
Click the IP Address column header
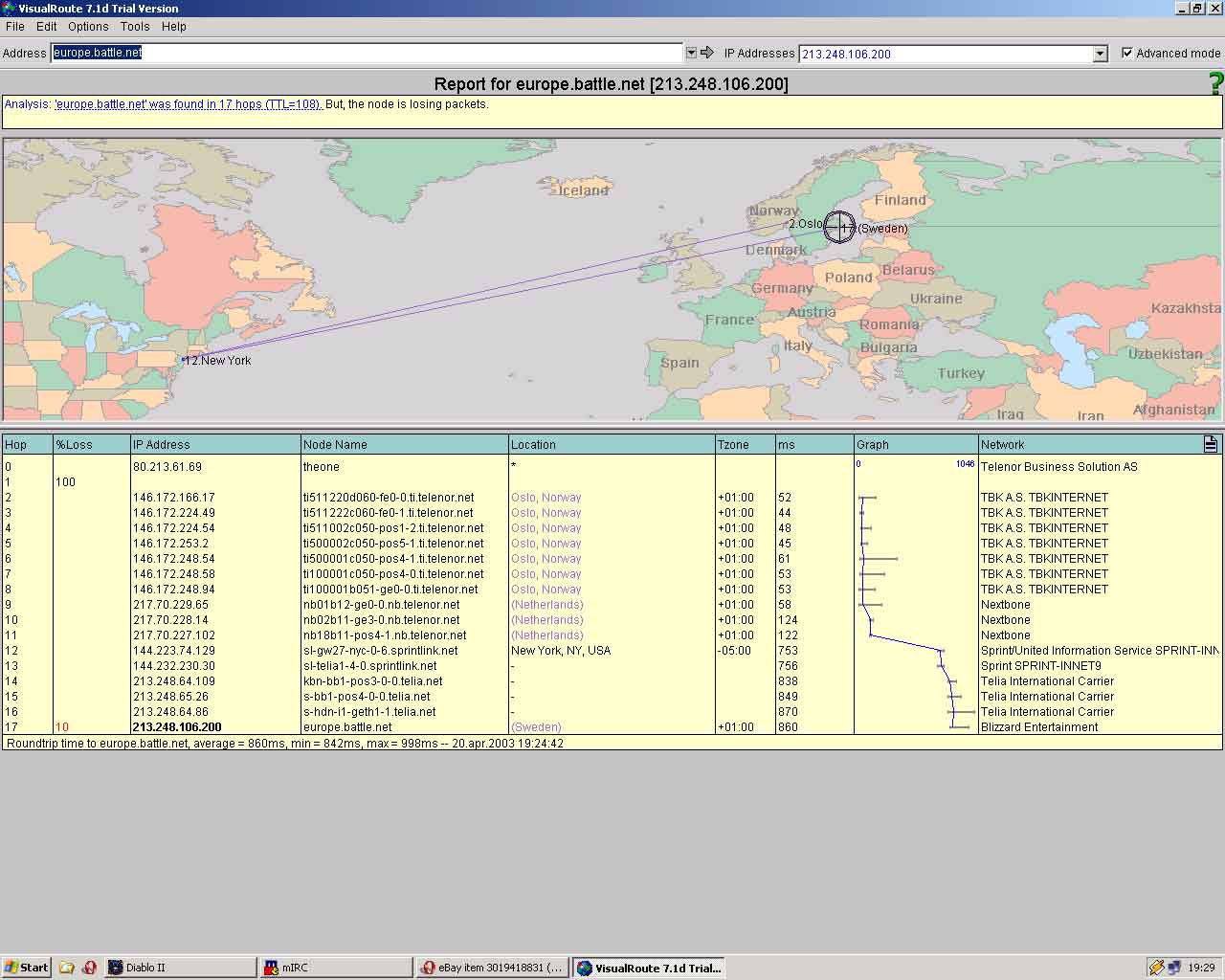click(215, 444)
